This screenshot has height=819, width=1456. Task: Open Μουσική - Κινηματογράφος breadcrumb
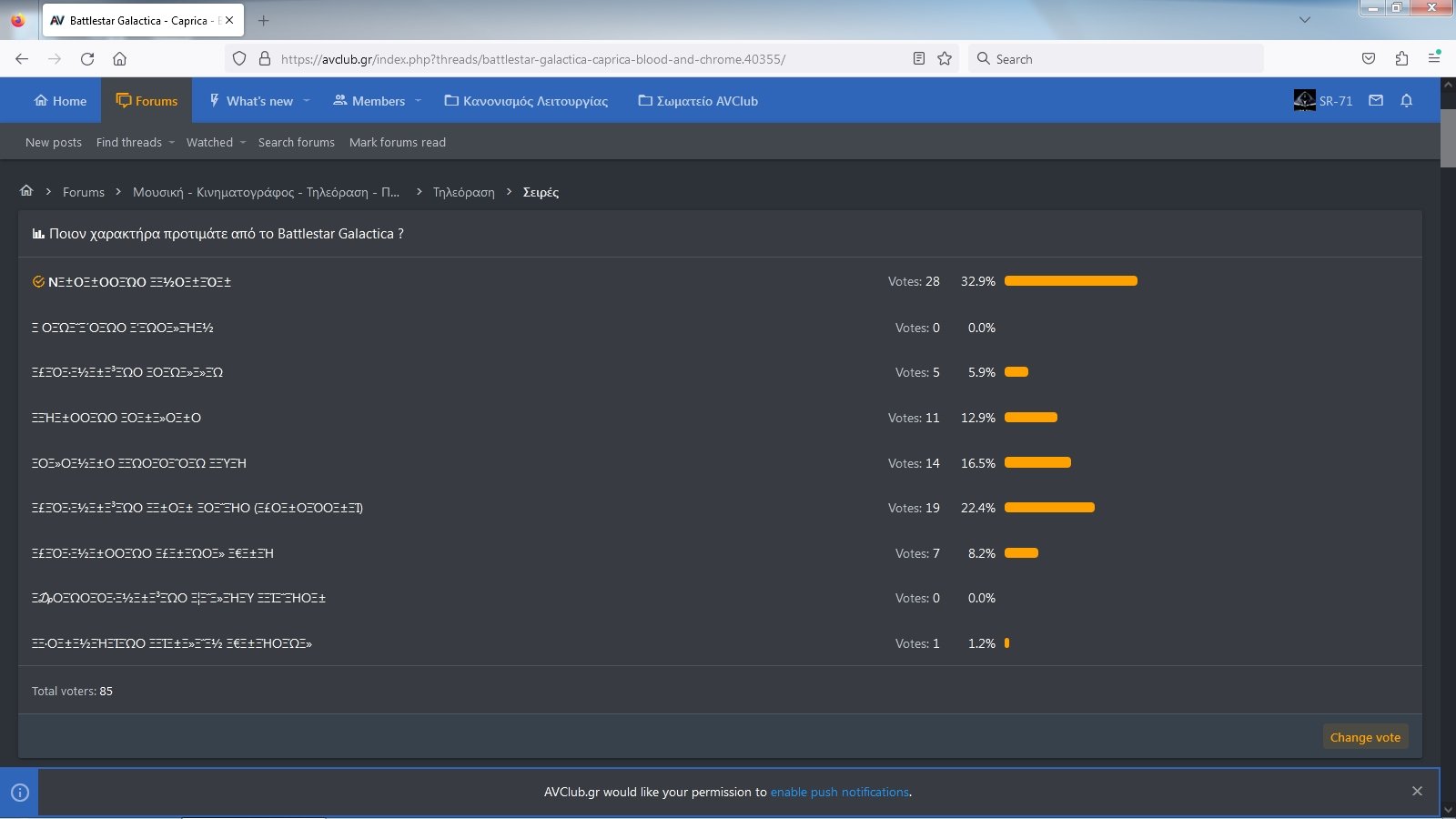[266, 192]
